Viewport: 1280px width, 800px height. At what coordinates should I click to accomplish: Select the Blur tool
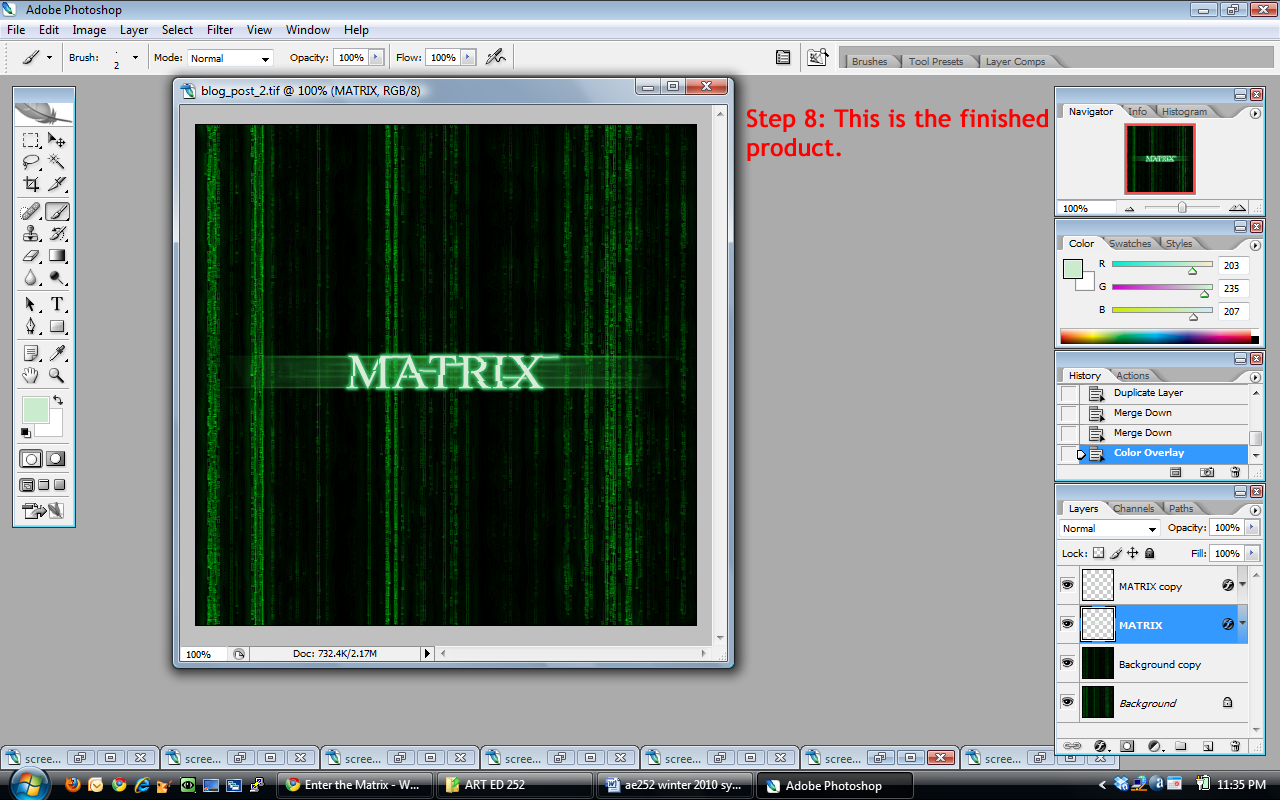pos(31,278)
